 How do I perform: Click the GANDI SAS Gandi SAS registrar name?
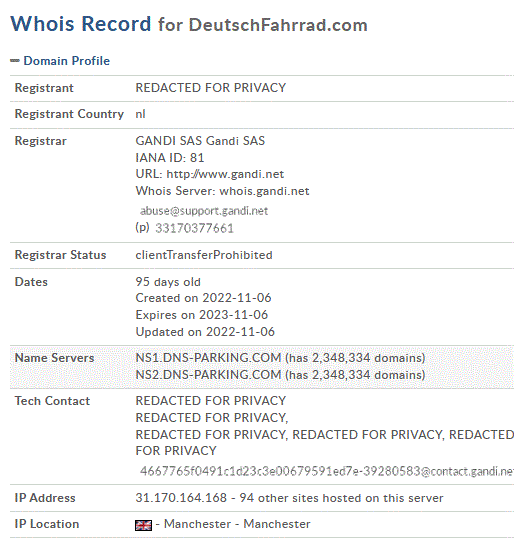click(200, 141)
